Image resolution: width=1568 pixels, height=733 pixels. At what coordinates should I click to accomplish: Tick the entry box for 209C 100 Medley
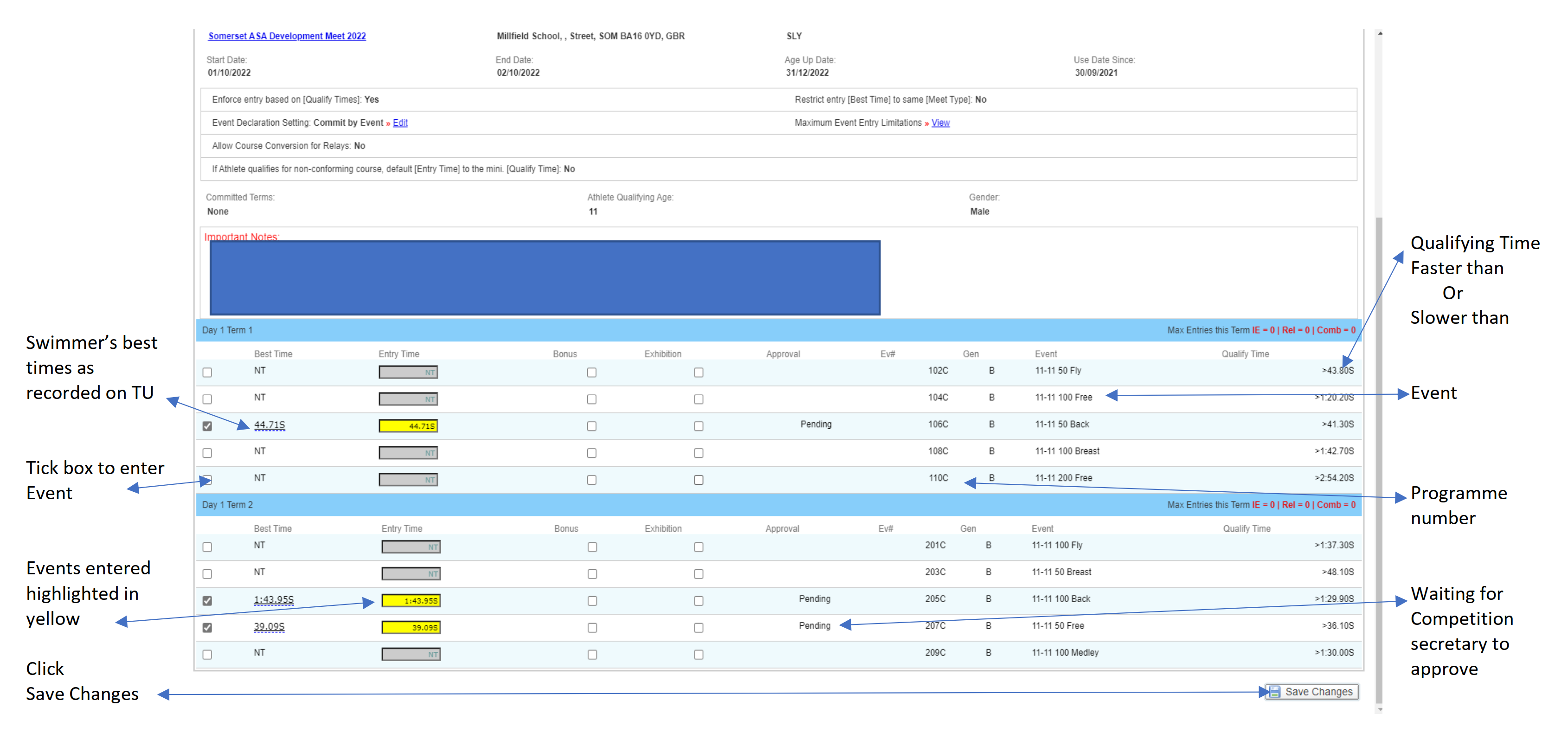tap(207, 655)
